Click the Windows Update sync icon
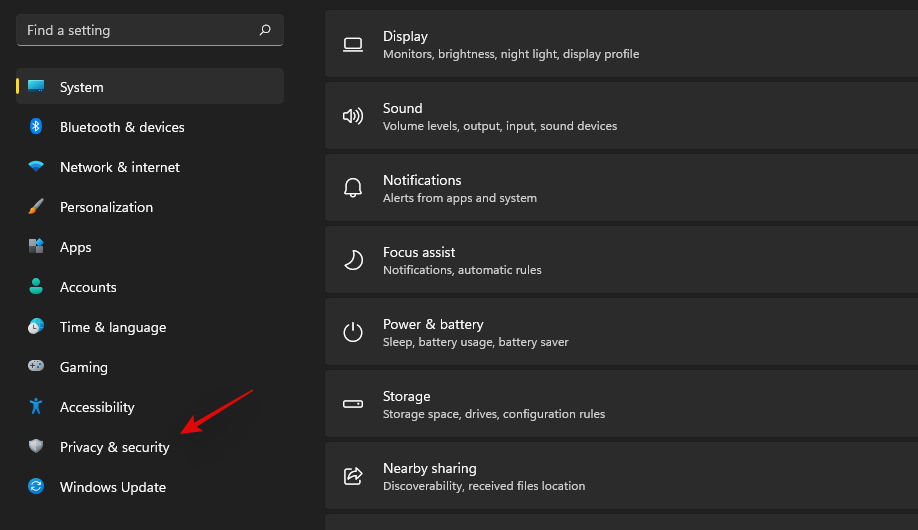This screenshot has height=530, width=918. tap(36, 487)
